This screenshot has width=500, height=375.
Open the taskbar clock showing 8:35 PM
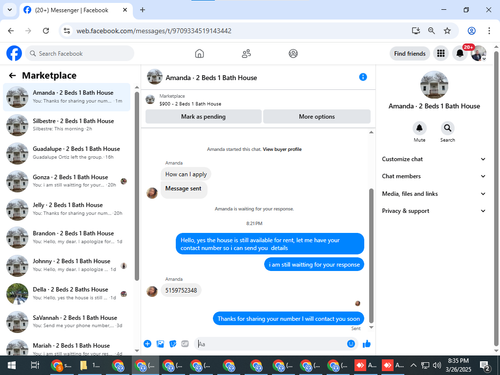(x=458, y=365)
